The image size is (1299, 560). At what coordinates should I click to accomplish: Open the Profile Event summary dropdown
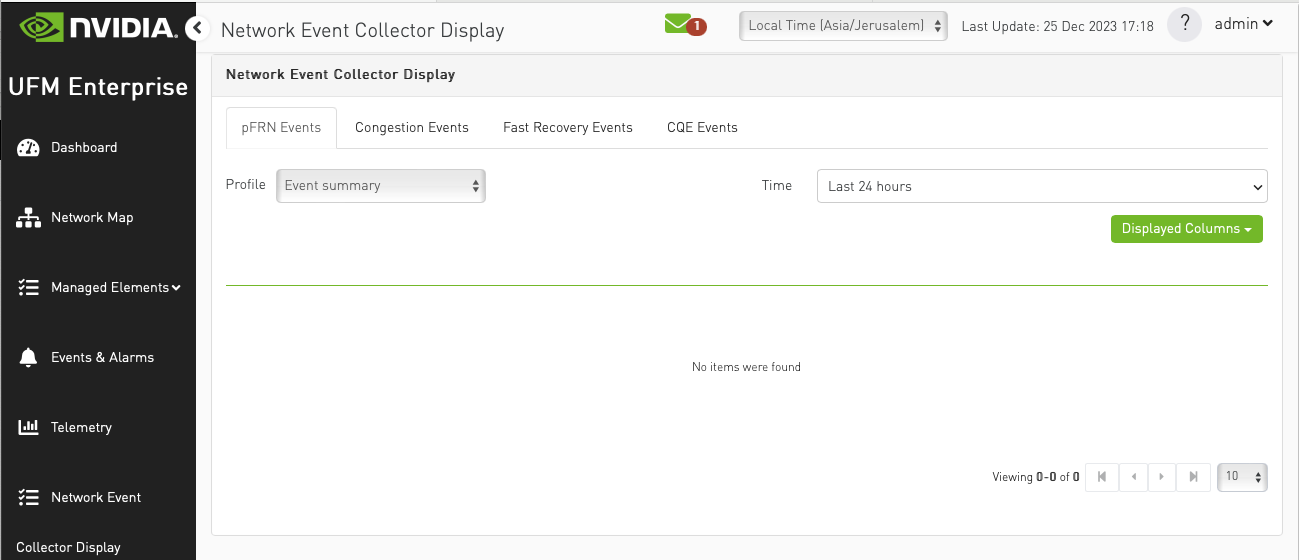[380, 186]
